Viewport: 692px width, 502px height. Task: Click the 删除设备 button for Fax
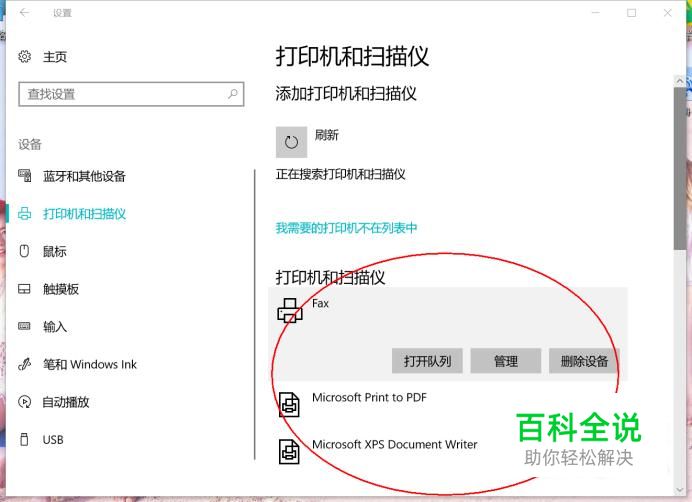tap(584, 361)
